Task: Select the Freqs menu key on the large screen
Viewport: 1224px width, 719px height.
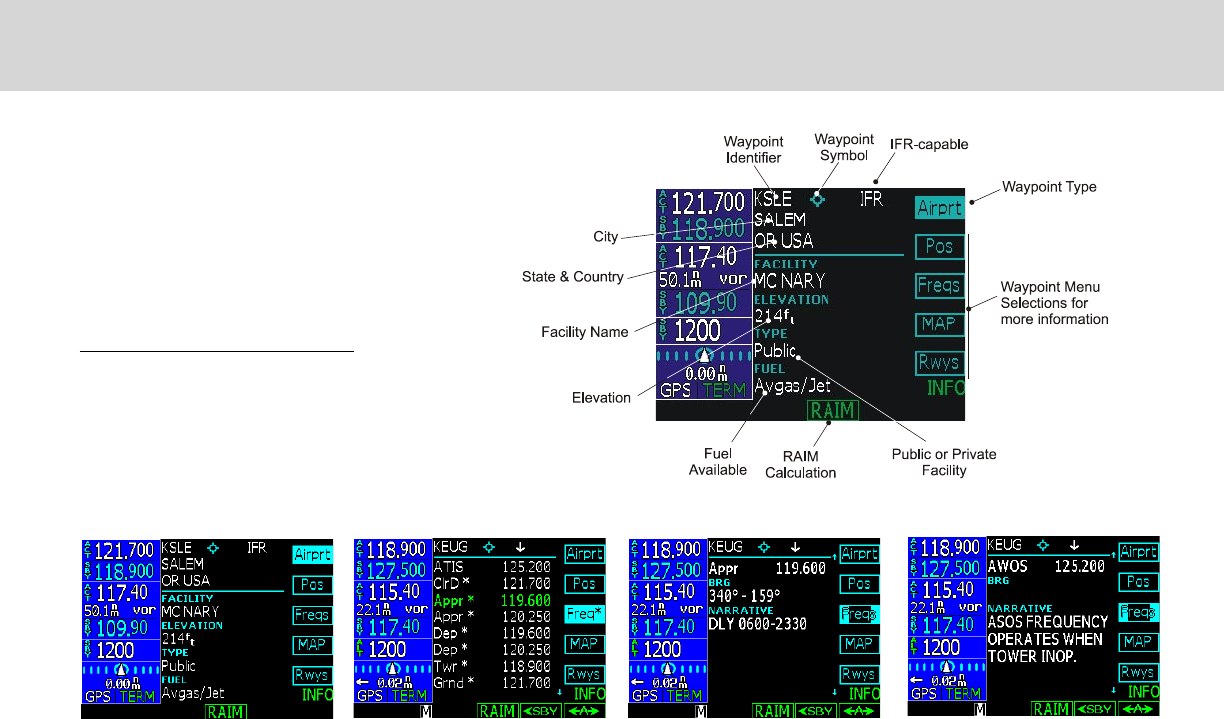Action: (938, 285)
